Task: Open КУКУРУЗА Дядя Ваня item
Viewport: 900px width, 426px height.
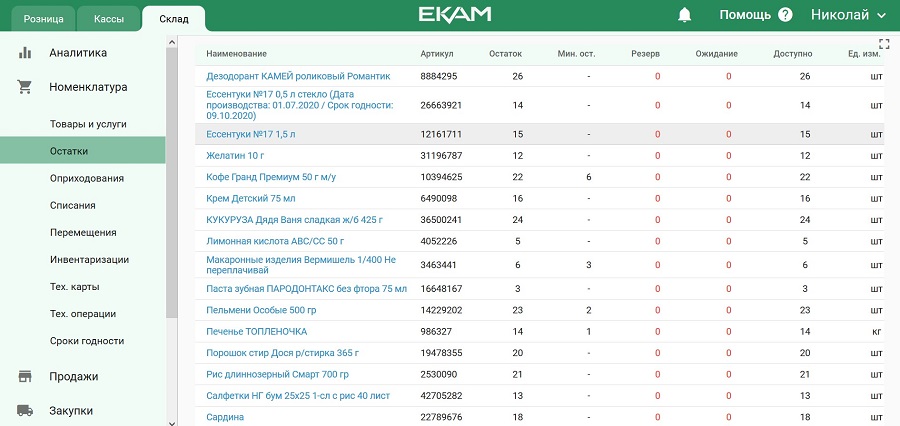Action: pos(294,219)
